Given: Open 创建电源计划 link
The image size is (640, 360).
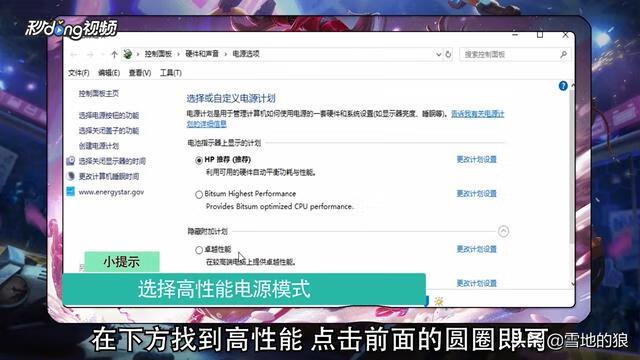Looking at the screenshot, I should [99, 146].
